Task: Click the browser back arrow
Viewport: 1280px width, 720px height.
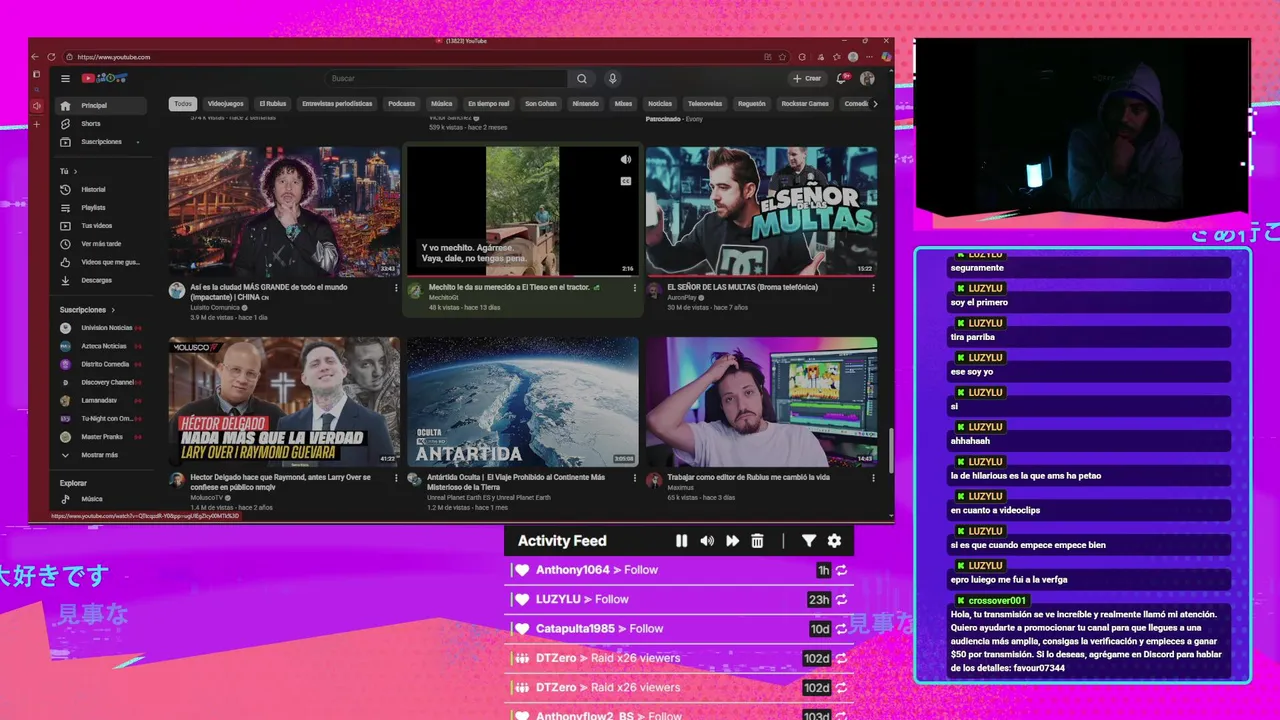Action: [37, 57]
